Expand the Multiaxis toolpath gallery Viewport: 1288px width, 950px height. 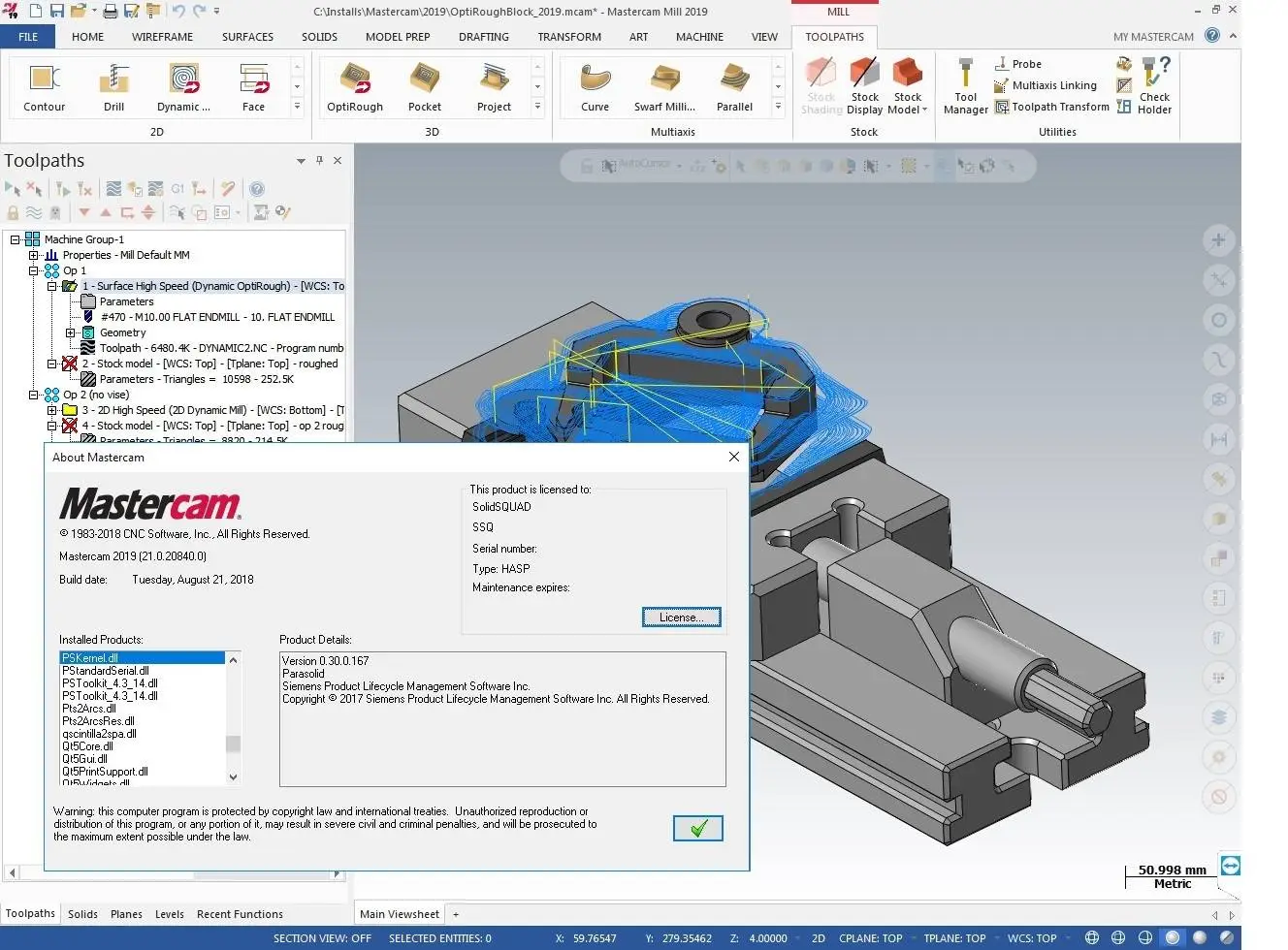tap(778, 107)
